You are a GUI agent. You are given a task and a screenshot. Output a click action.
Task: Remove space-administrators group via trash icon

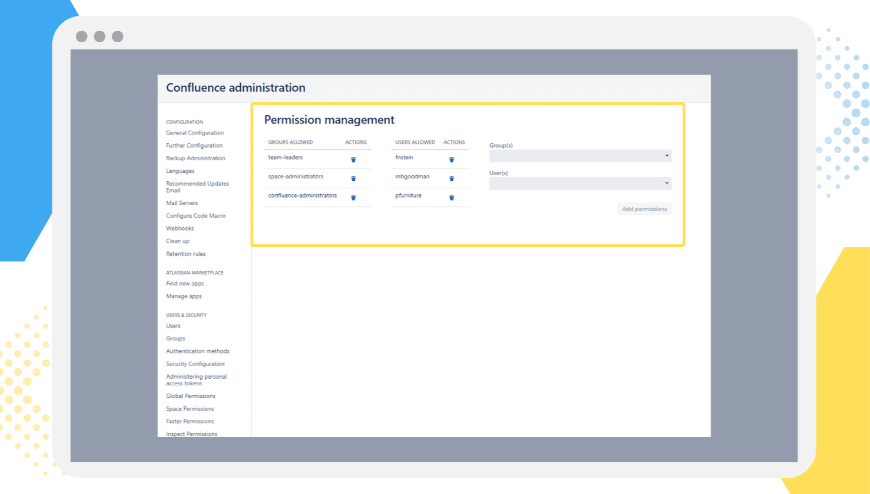353,178
